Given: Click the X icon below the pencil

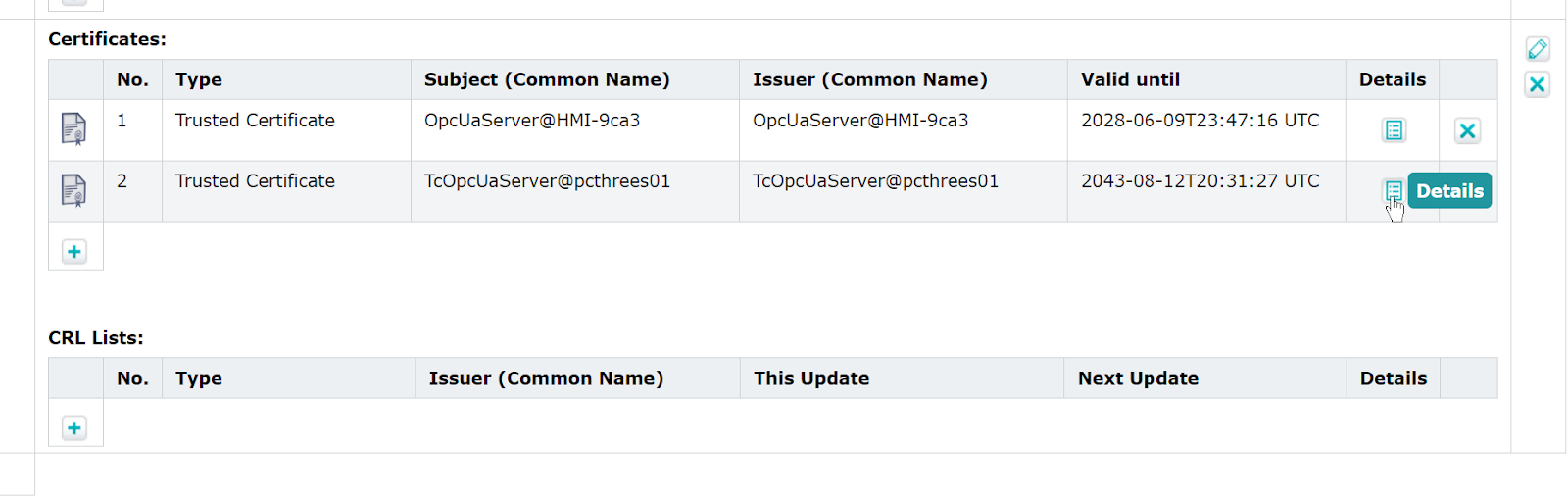Looking at the screenshot, I should pos(1538,84).
